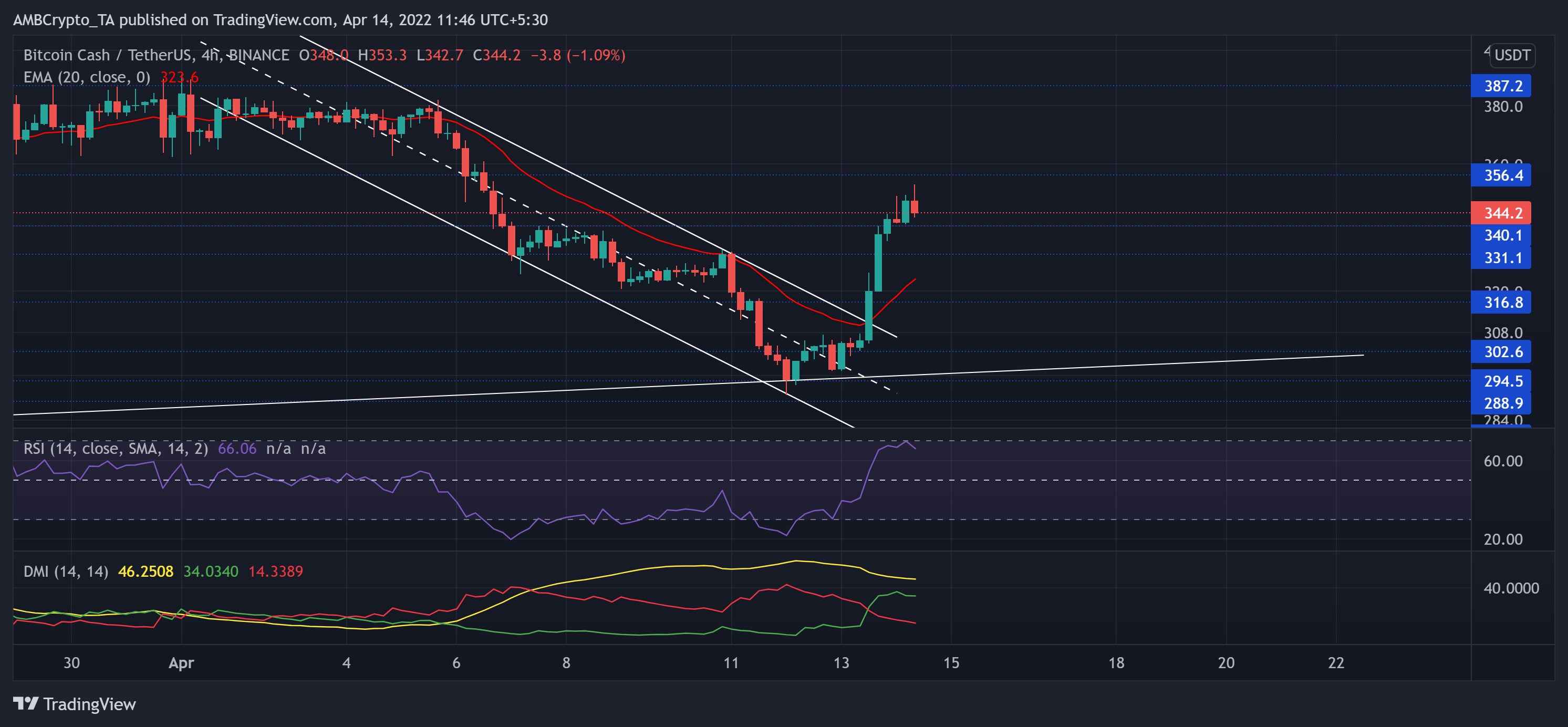
Task: Click the red EMA value 323.6 in legend
Action: (x=180, y=77)
